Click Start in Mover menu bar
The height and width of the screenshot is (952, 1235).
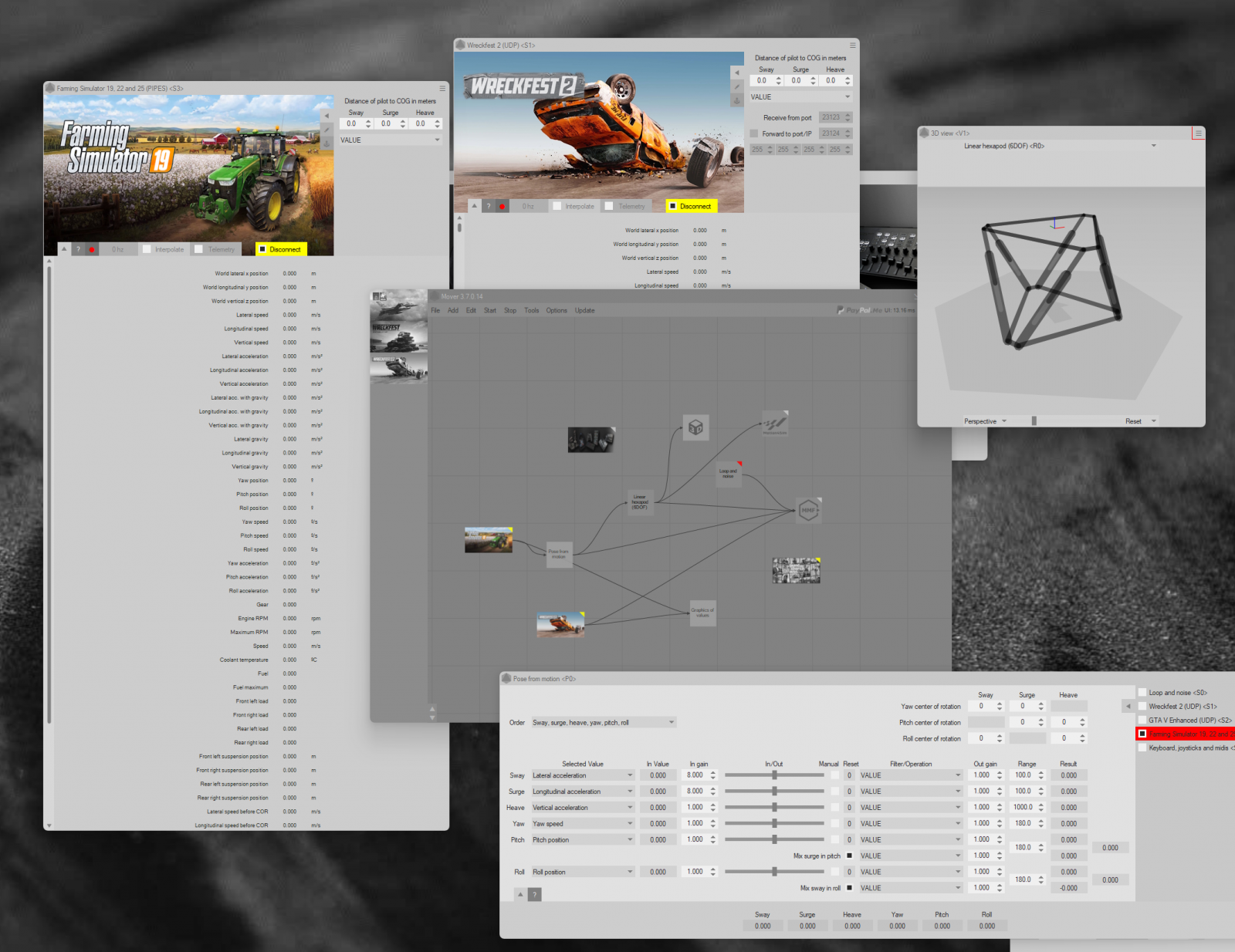(x=490, y=310)
